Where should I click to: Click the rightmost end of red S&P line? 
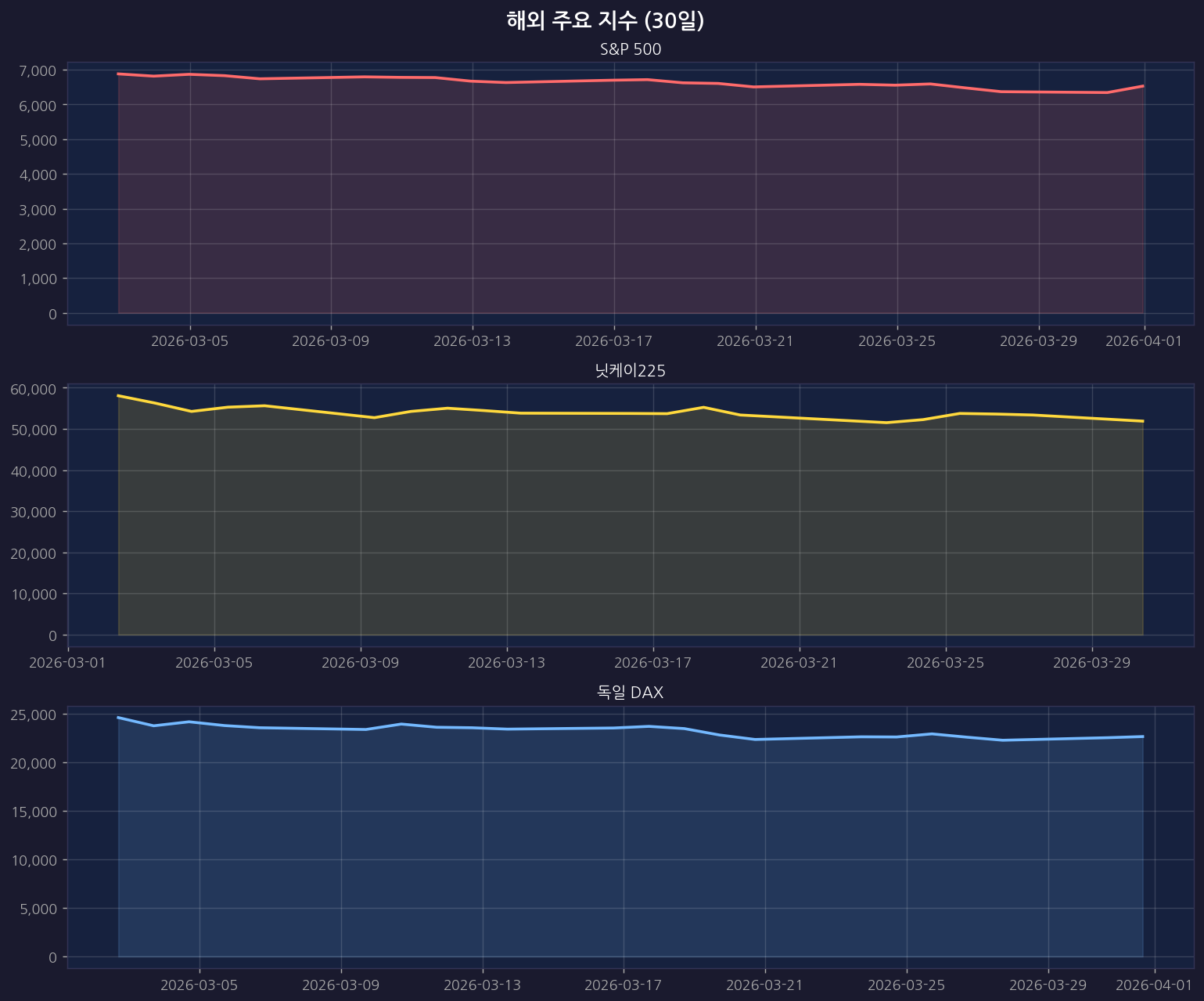1143,86
